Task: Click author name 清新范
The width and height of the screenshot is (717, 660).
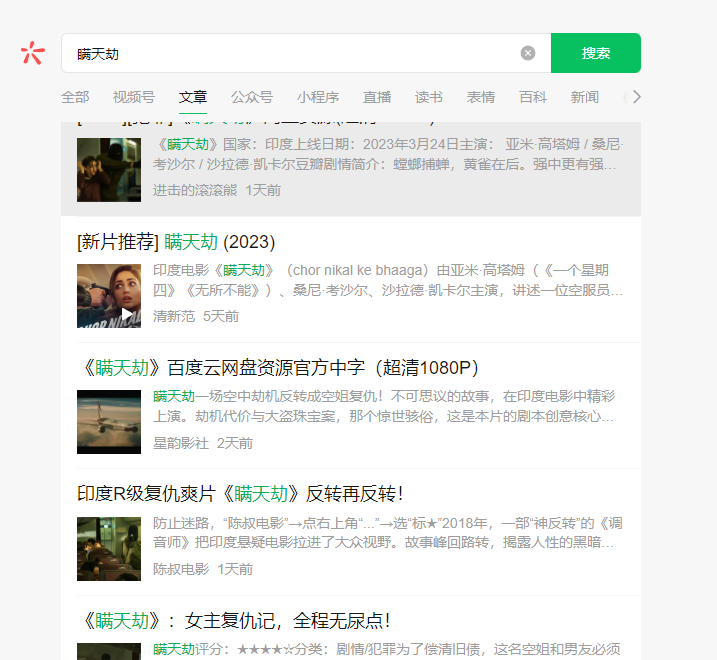Action: pyautogui.click(x=174, y=316)
